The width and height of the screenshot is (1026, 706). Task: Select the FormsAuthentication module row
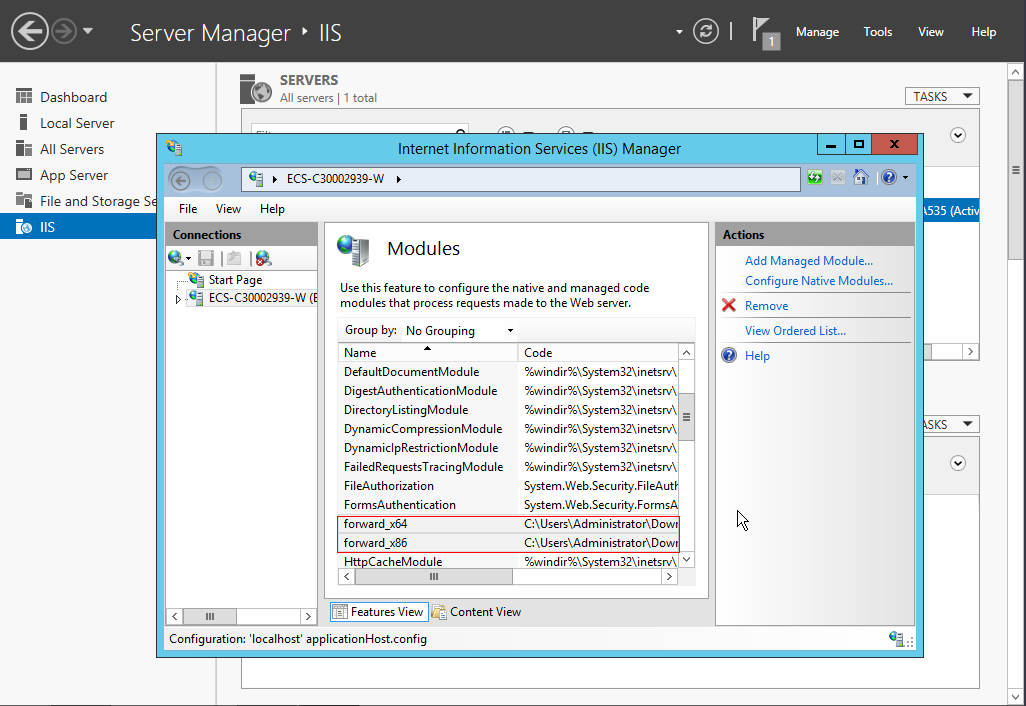508,505
